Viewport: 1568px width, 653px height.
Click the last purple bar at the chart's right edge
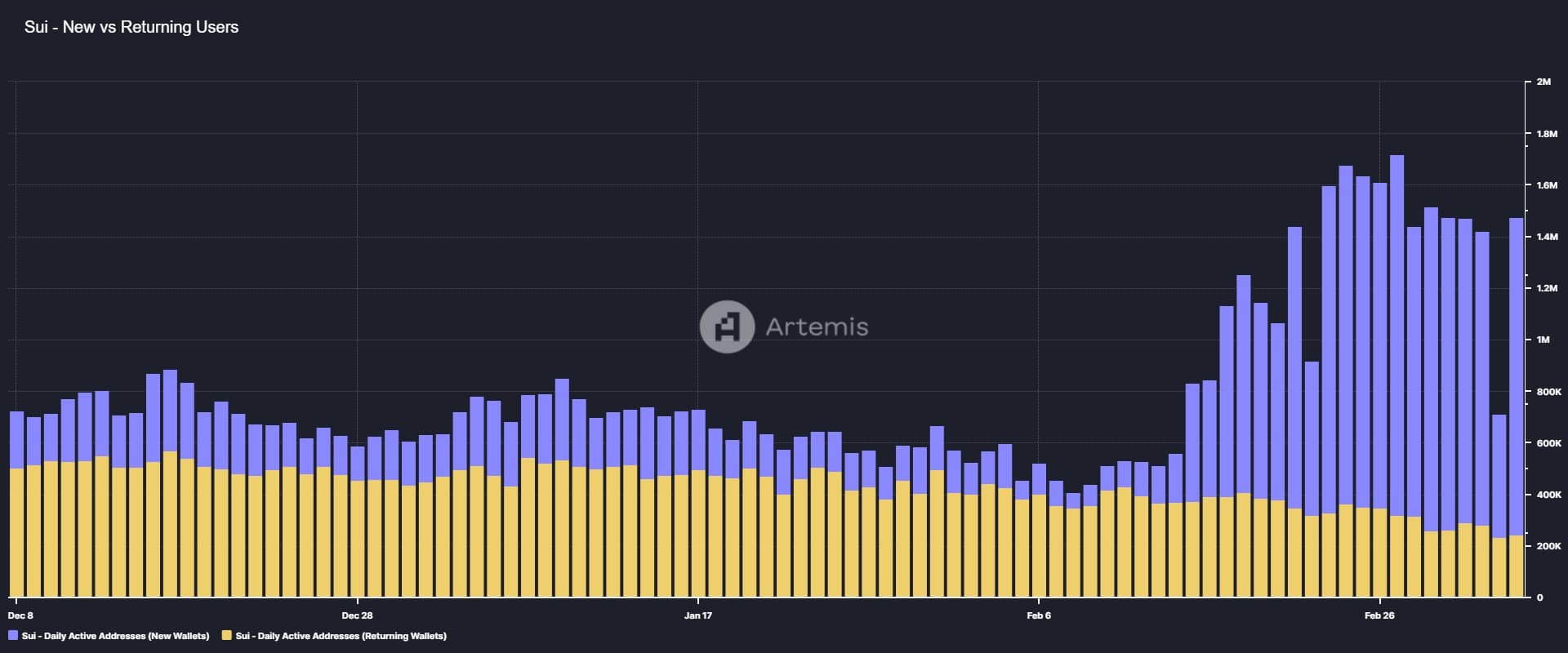1516,376
